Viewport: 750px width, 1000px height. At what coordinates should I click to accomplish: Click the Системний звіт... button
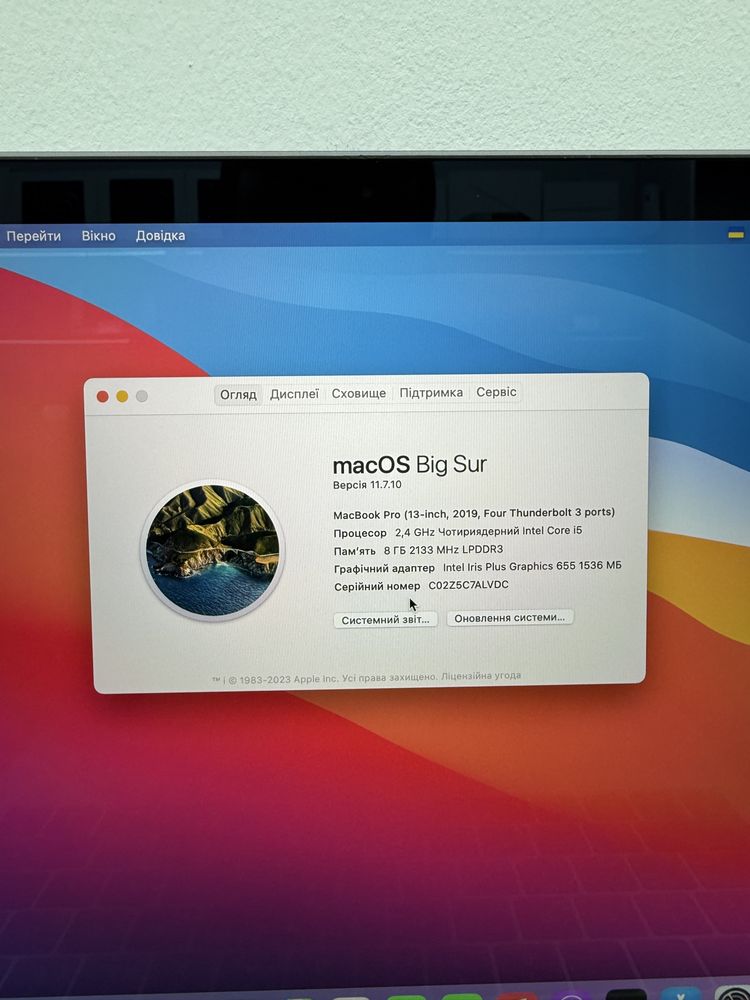click(385, 620)
